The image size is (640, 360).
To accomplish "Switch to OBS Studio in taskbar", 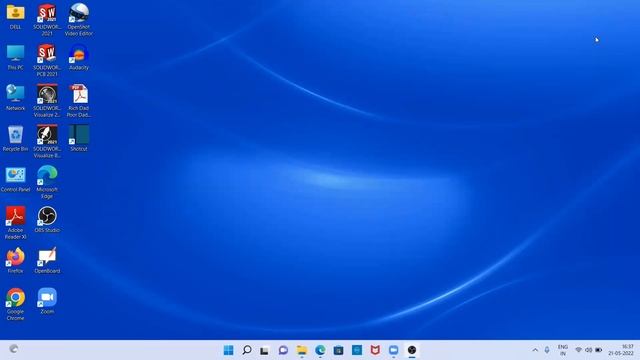I will 412,350.
